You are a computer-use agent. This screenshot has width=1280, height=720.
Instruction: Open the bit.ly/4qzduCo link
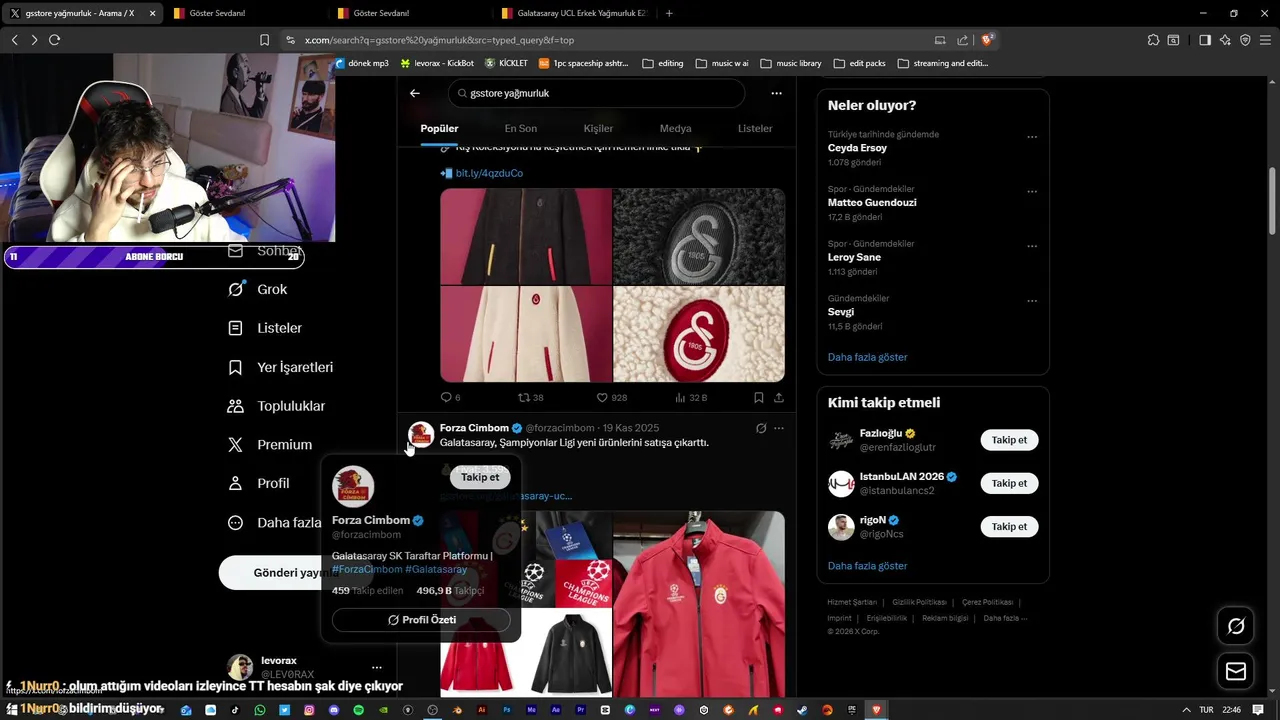click(489, 173)
